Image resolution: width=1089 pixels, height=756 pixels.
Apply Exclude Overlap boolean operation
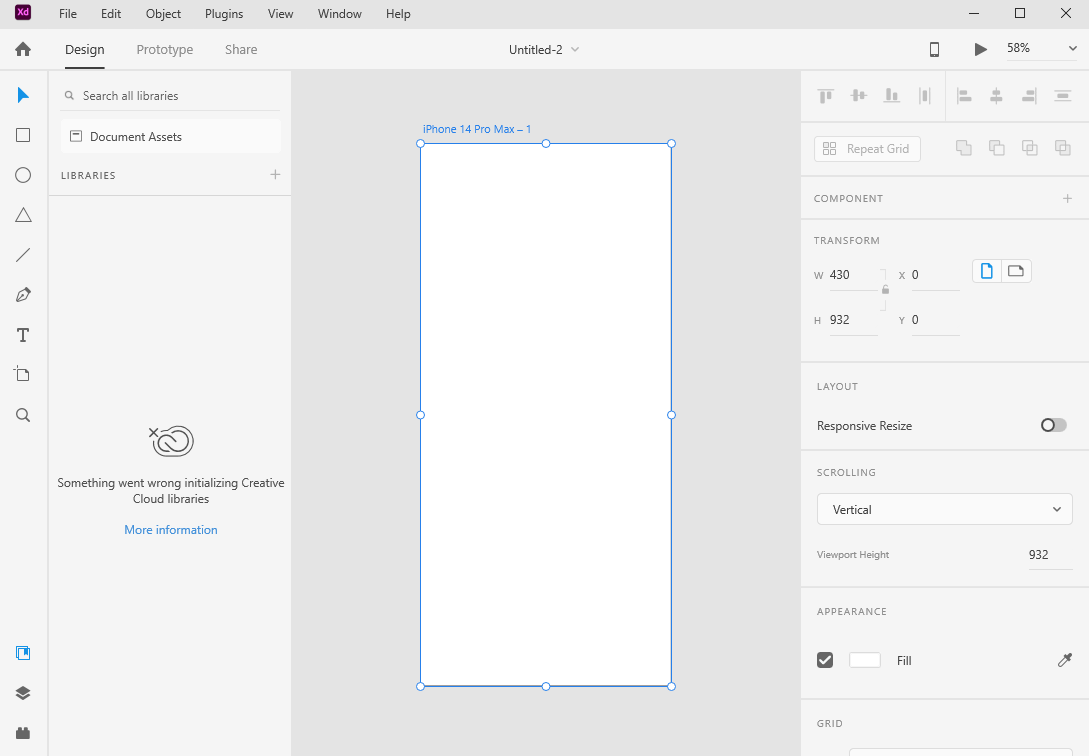click(1063, 148)
